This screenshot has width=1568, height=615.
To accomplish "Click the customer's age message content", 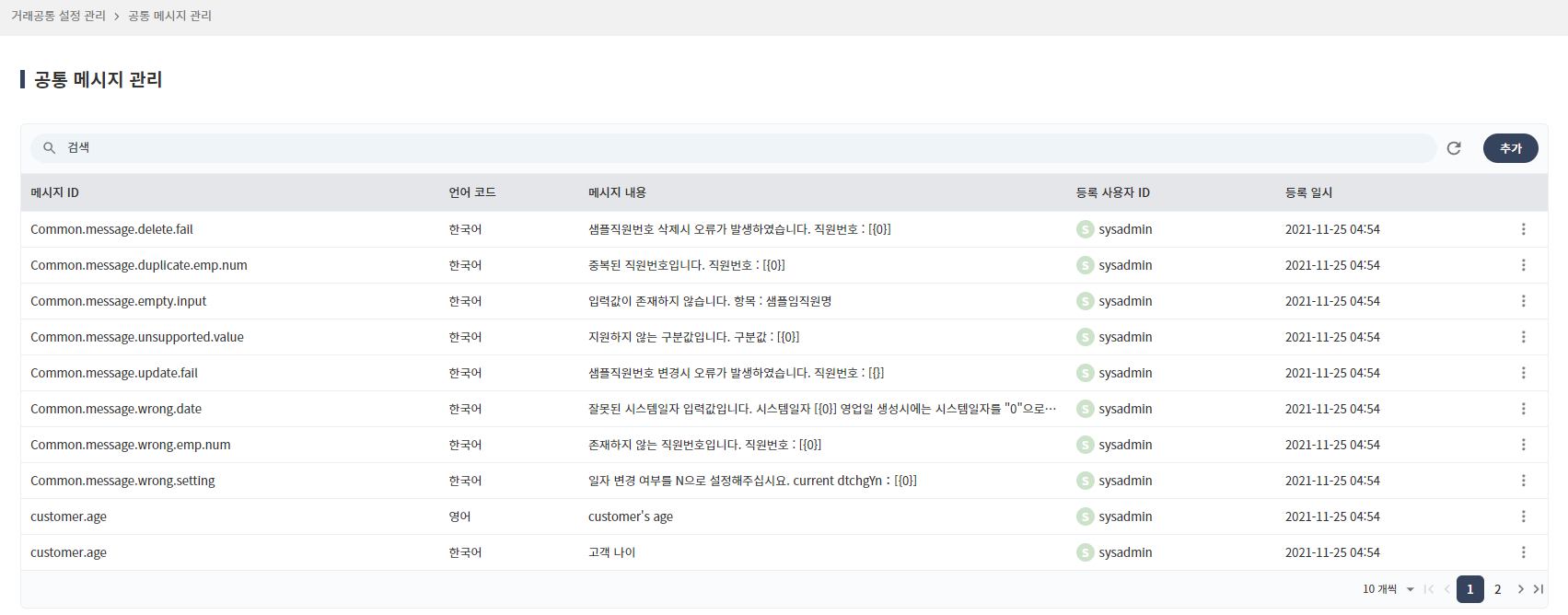I will pos(631,516).
